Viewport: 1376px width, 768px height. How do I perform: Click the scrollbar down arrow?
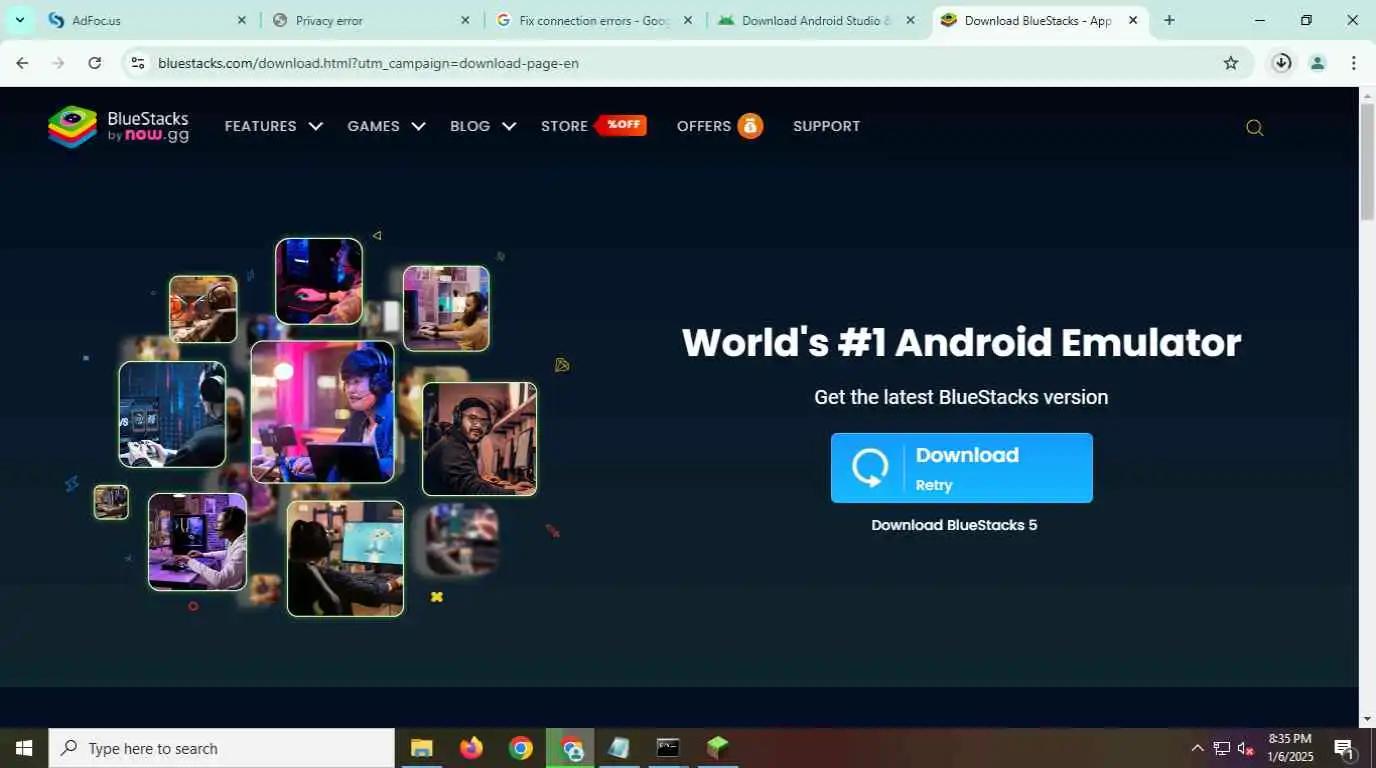pyautogui.click(x=1367, y=719)
